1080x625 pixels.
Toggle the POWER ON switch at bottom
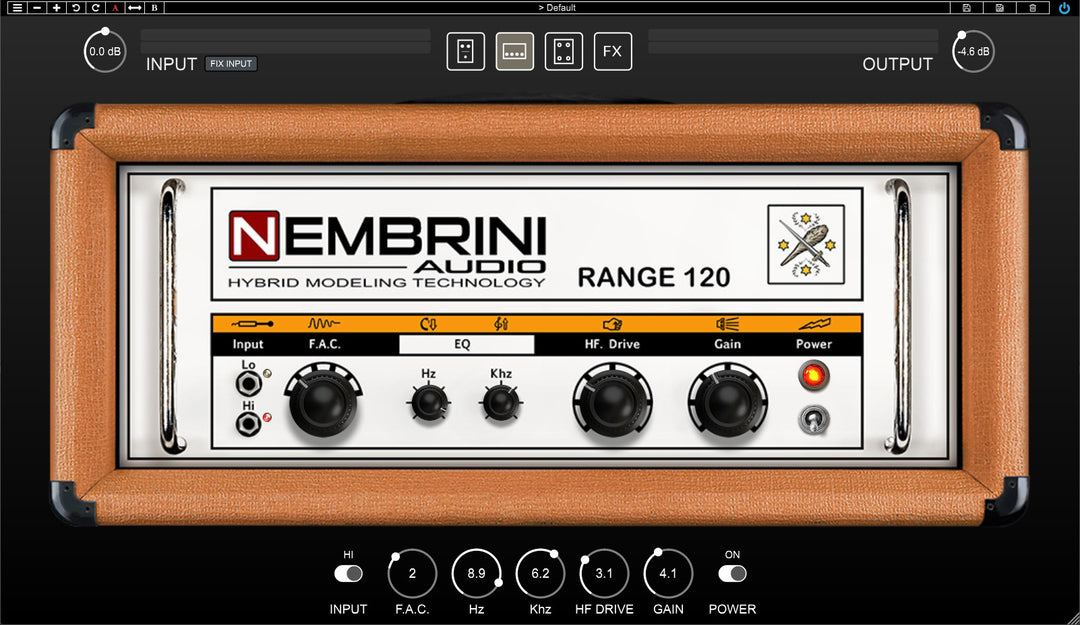point(732,574)
